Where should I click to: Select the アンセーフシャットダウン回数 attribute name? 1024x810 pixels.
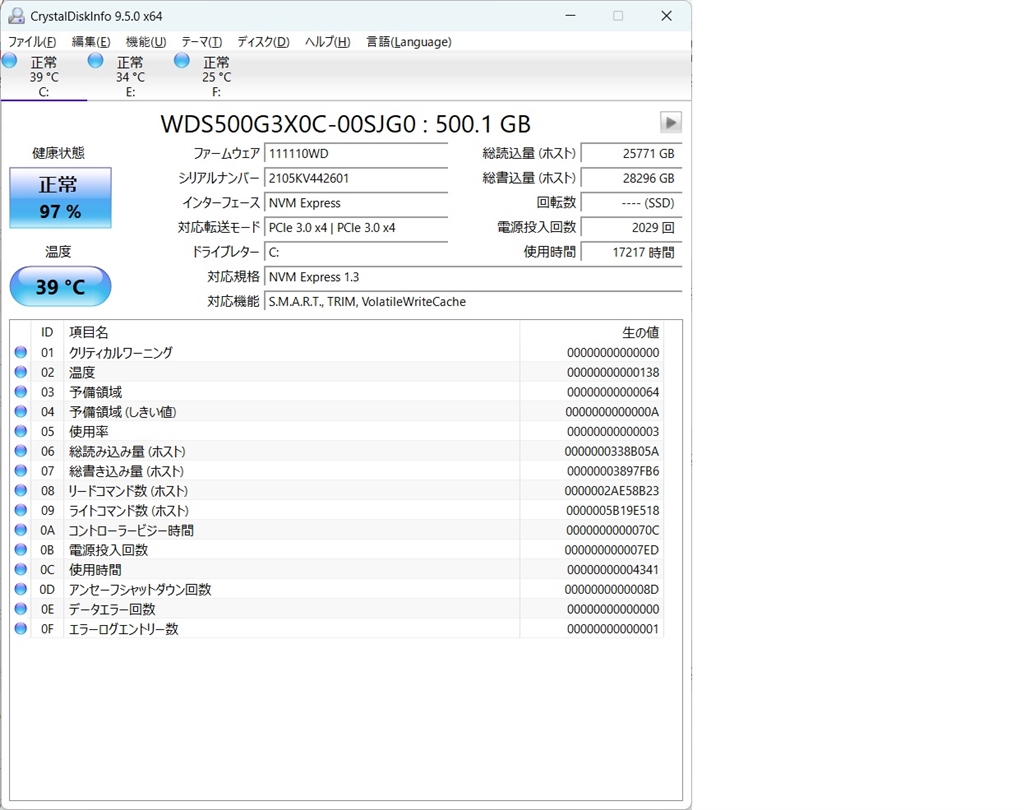[x=140, y=589]
